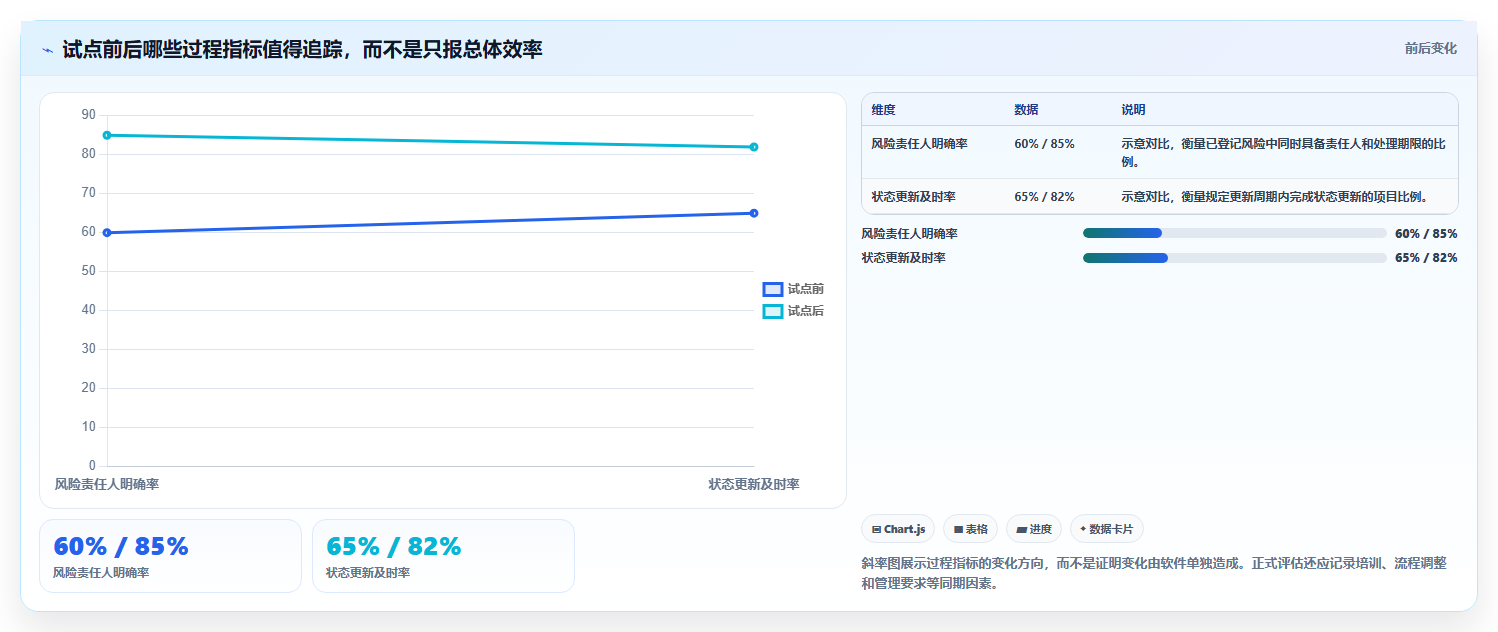
Task: Click the 试点前 data point at 60
Action: point(107,232)
